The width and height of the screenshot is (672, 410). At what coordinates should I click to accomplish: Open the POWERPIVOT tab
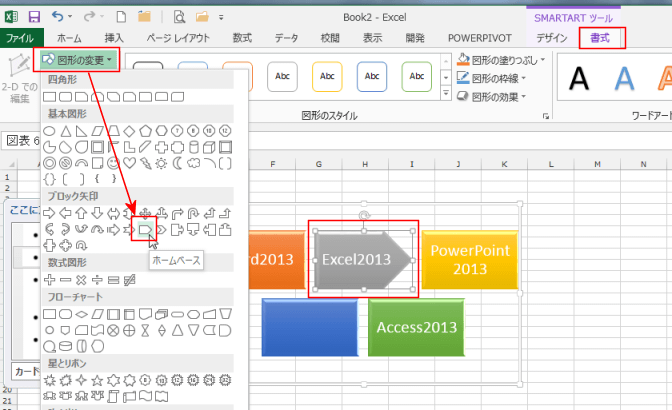[x=480, y=38]
